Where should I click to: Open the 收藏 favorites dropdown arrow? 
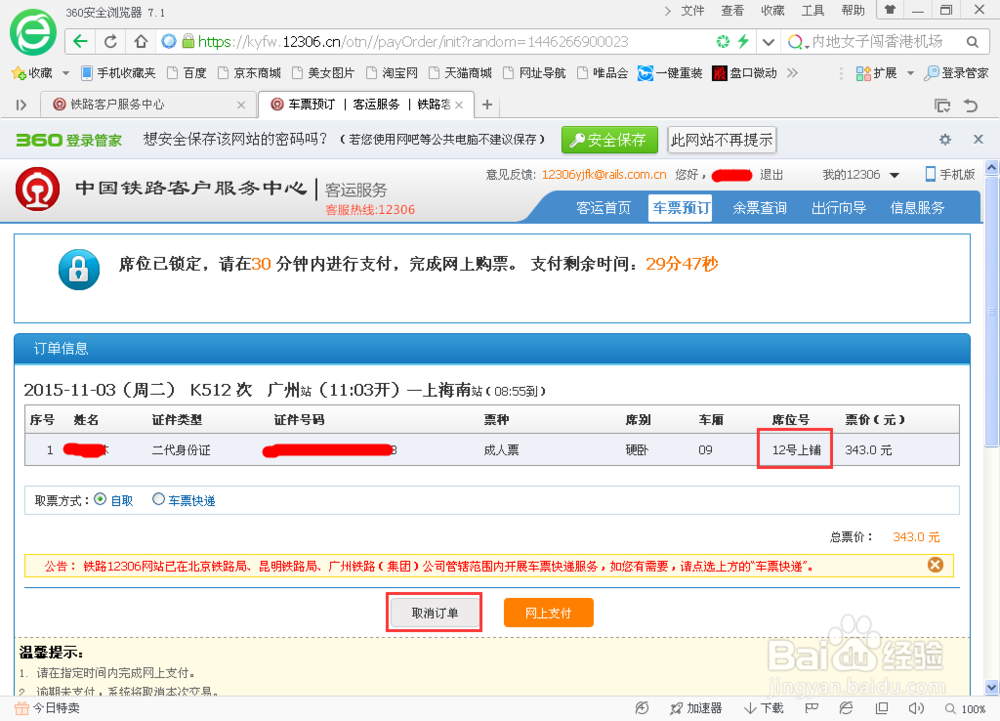click(x=65, y=73)
